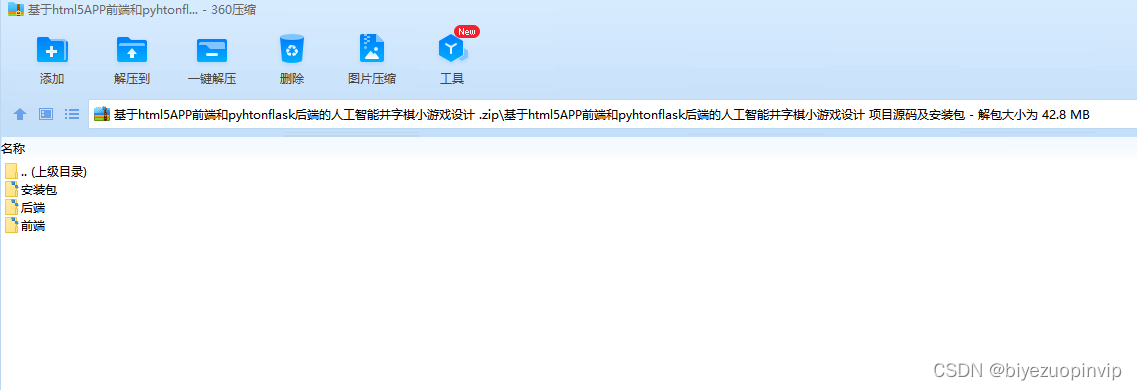The width and height of the screenshot is (1137, 390).
Task: Select the .. (上级目录) parent folder row
Action: 46,172
